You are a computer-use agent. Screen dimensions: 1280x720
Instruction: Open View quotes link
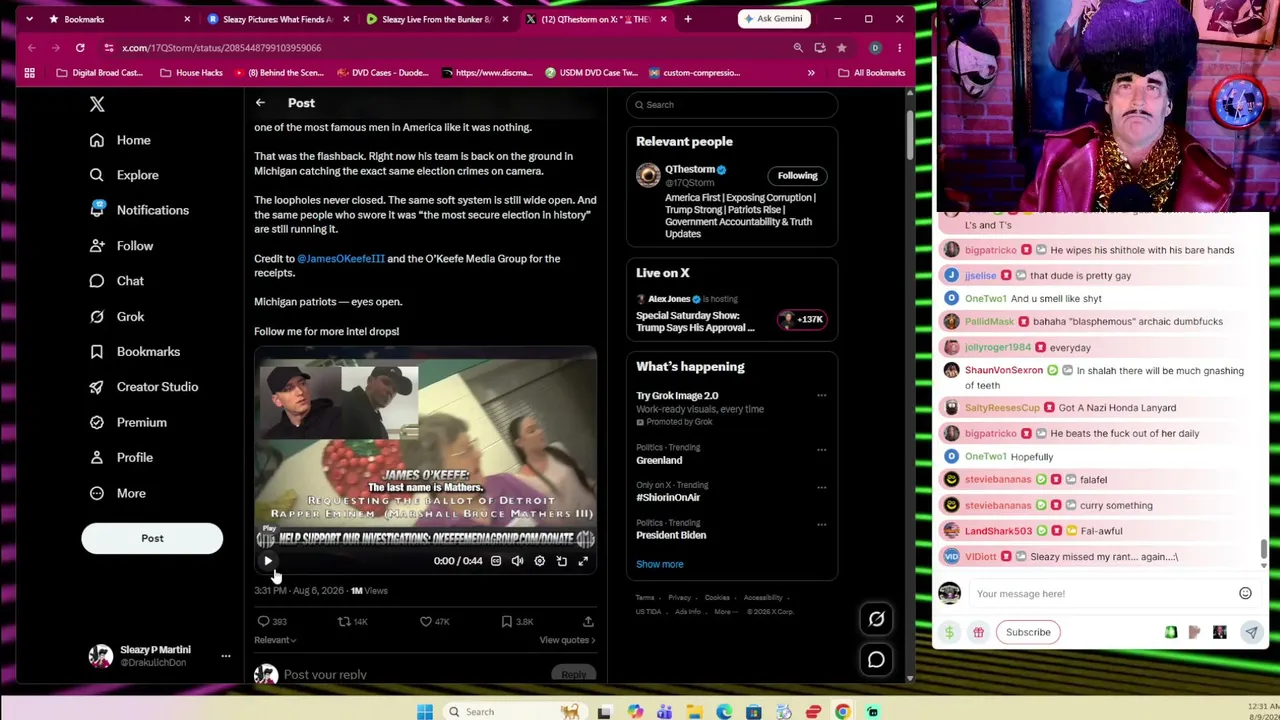click(567, 640)
